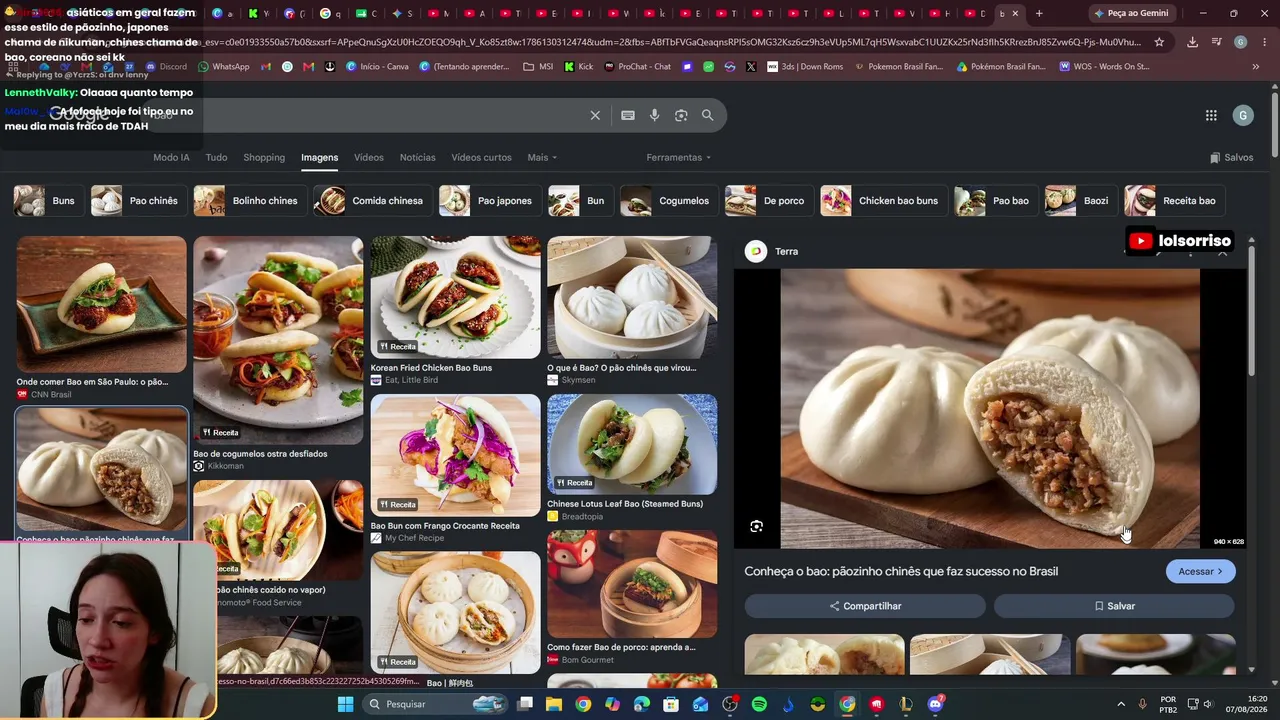Viewport: 1280px width, 720px height.
Task: Open the Skymsen bao steamer image
Action: tap(632, 297)
